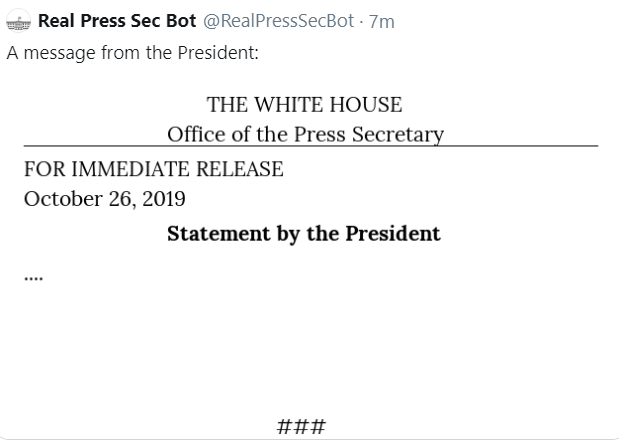
Task: Click the ### end-of-release marker
Action: tap(301, 427)
